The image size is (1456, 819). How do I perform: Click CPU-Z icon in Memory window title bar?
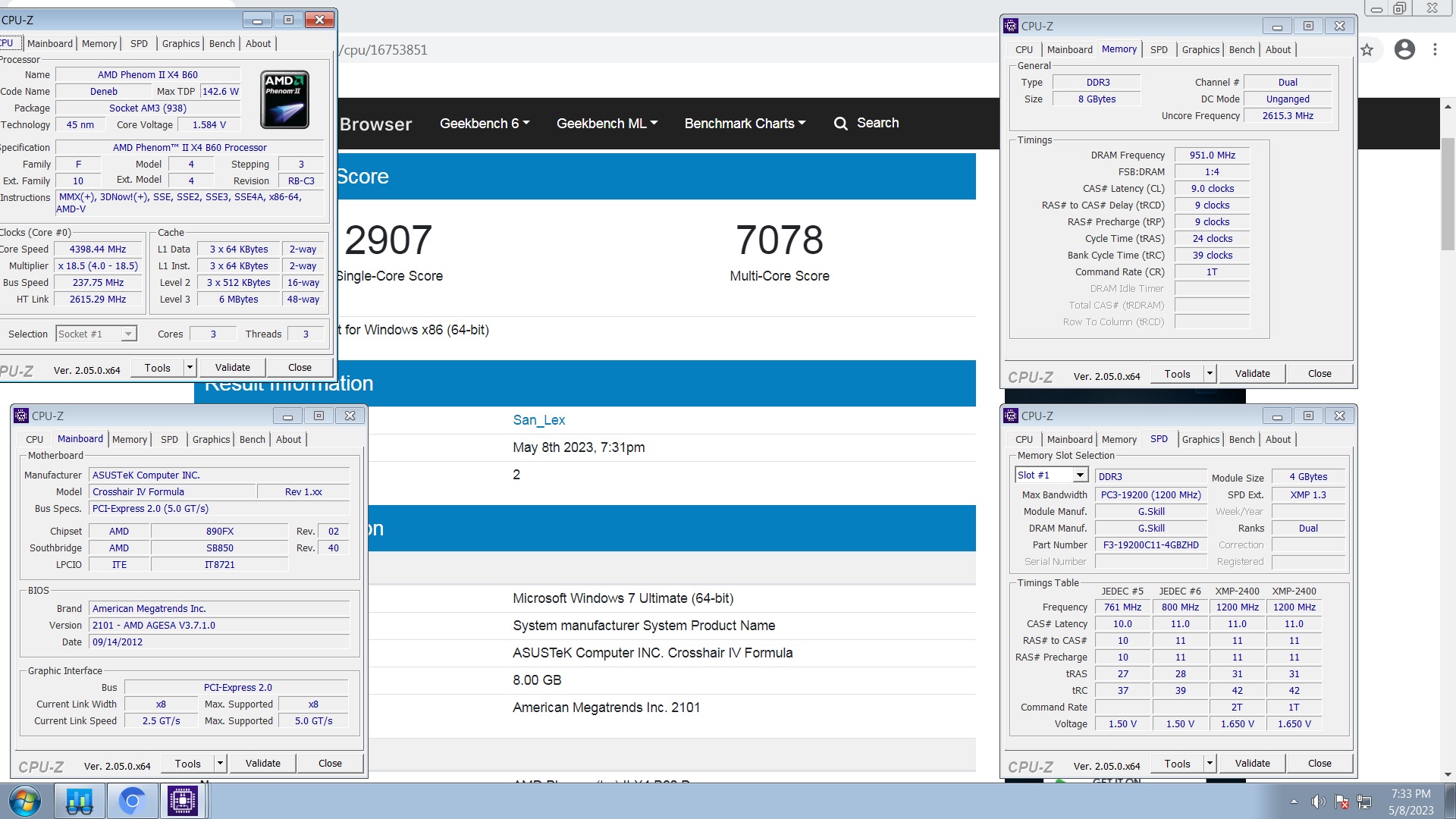coord(1011,26)
